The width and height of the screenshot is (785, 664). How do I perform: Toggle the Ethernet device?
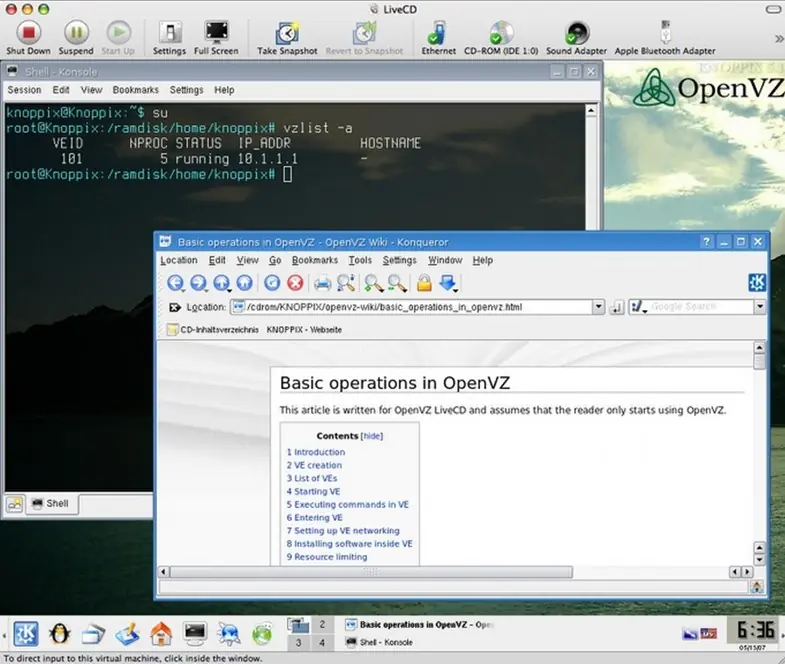(439, 38)
